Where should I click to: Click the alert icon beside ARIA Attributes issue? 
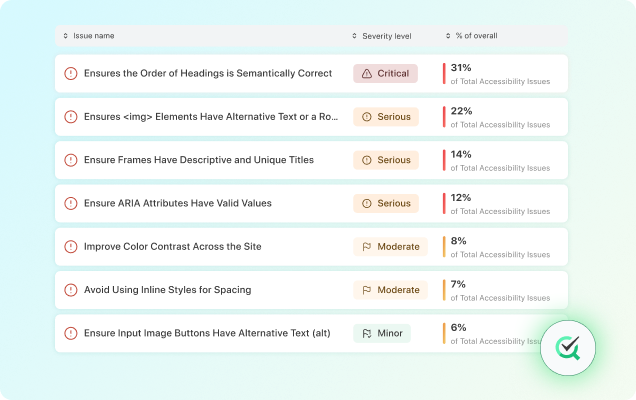70,203
